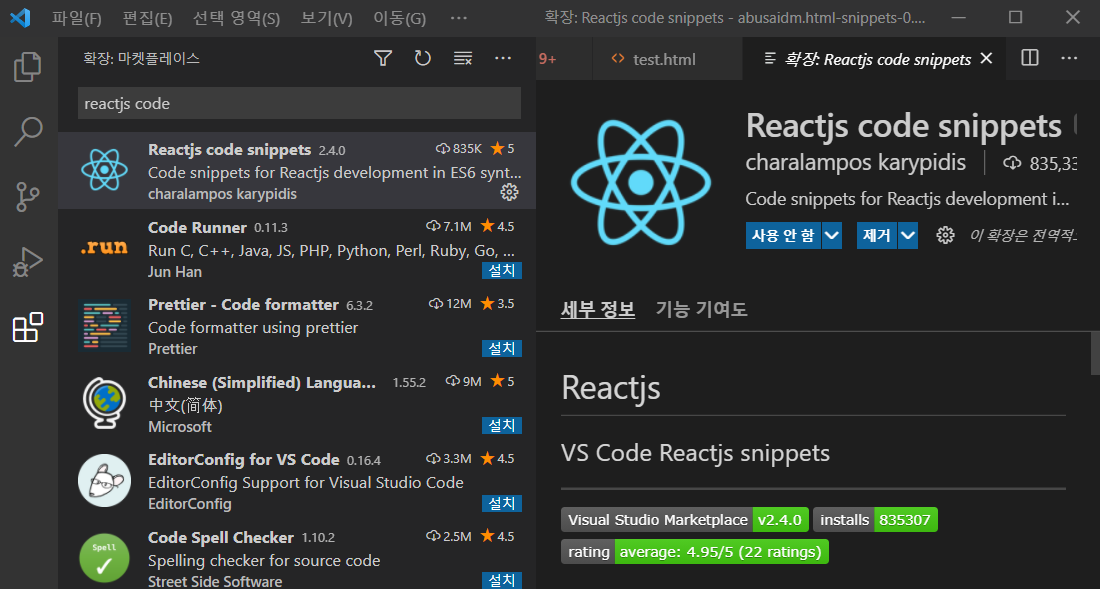Click the installs 835307 badge
The image size is (1100, 589).
(x=876, y=520)
